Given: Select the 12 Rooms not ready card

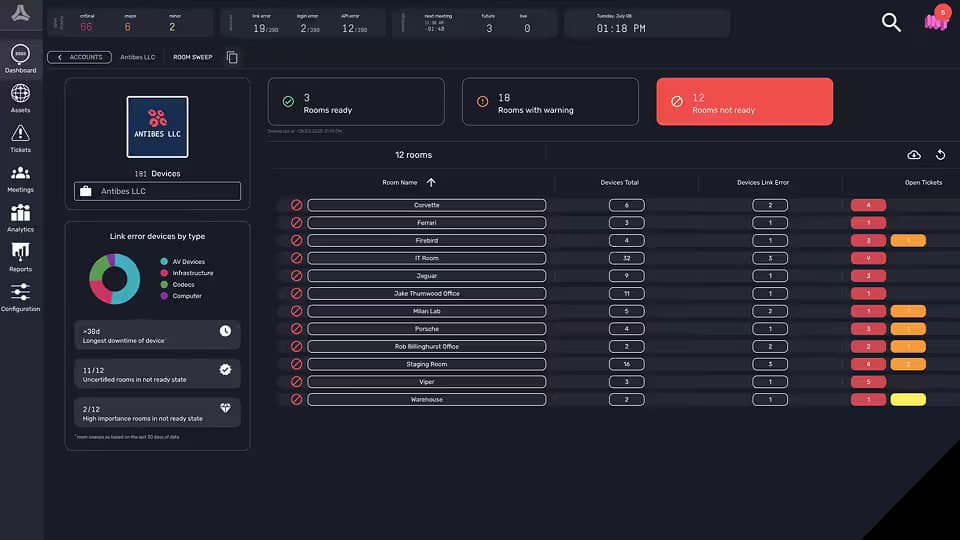Looking at the screenshot, I should click(744, 102).
